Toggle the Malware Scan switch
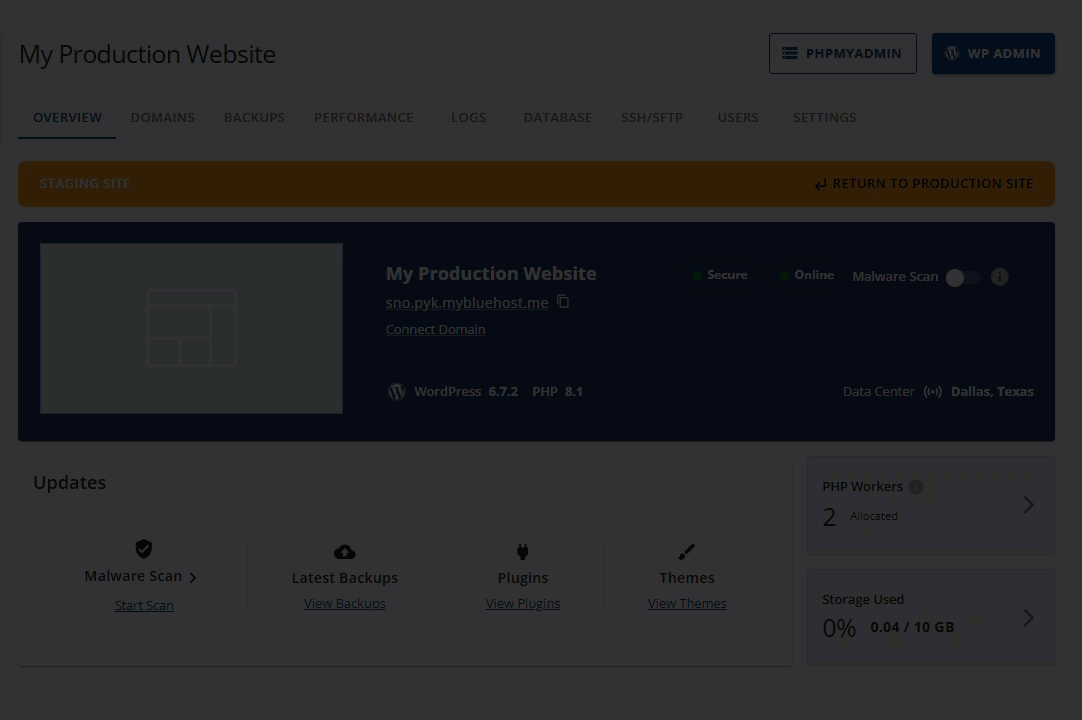Screen dimensions: 1082x720 point(963,278)
